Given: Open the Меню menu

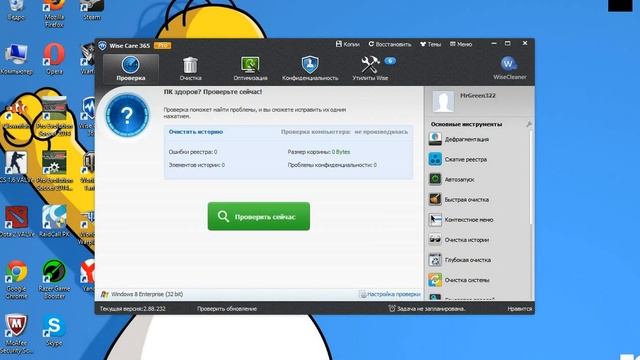Looking at the screenshot, I should [461, 44].
